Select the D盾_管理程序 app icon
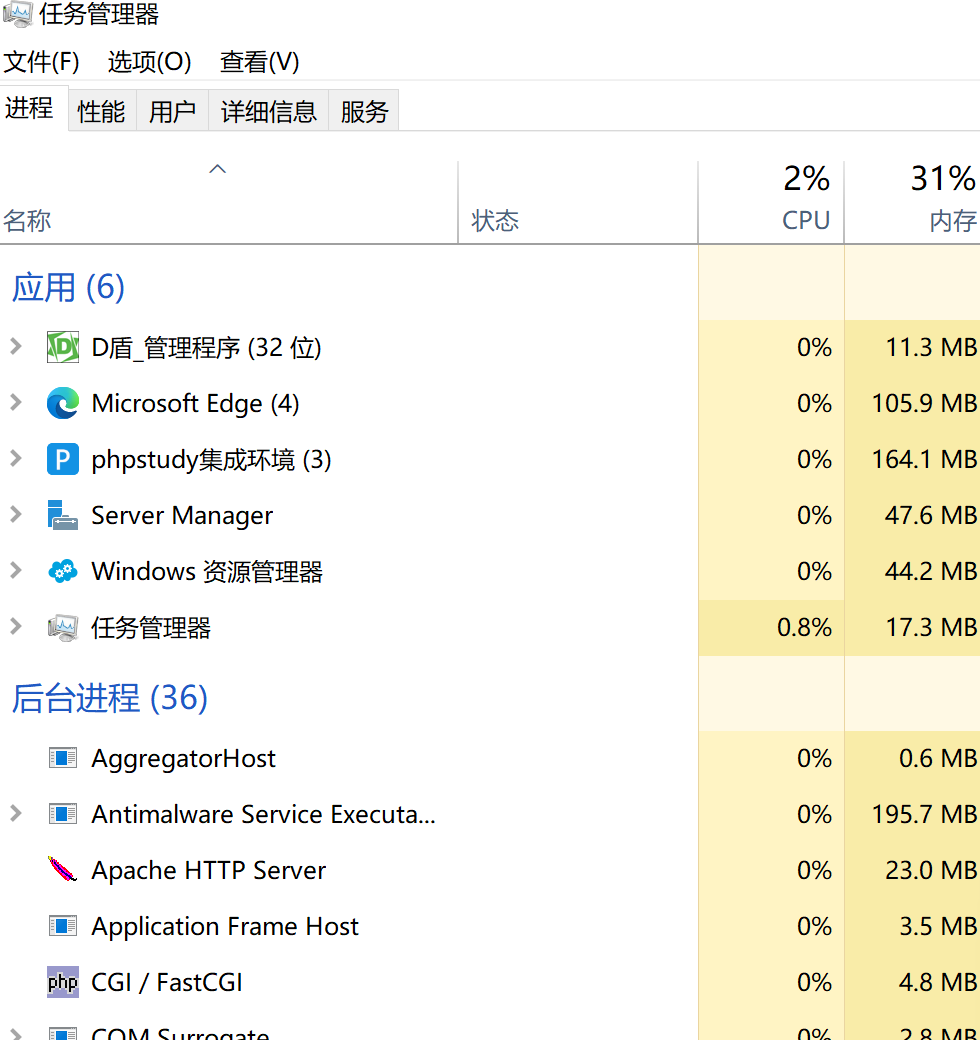This screenshot has width=980, height=1040. [63, 347]
